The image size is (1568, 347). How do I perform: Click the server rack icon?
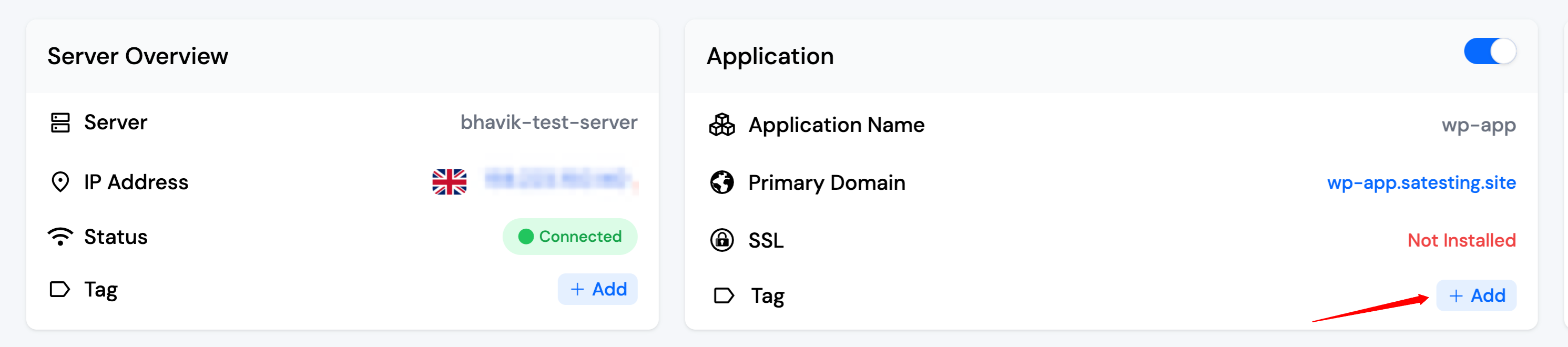tap(59, 123)
